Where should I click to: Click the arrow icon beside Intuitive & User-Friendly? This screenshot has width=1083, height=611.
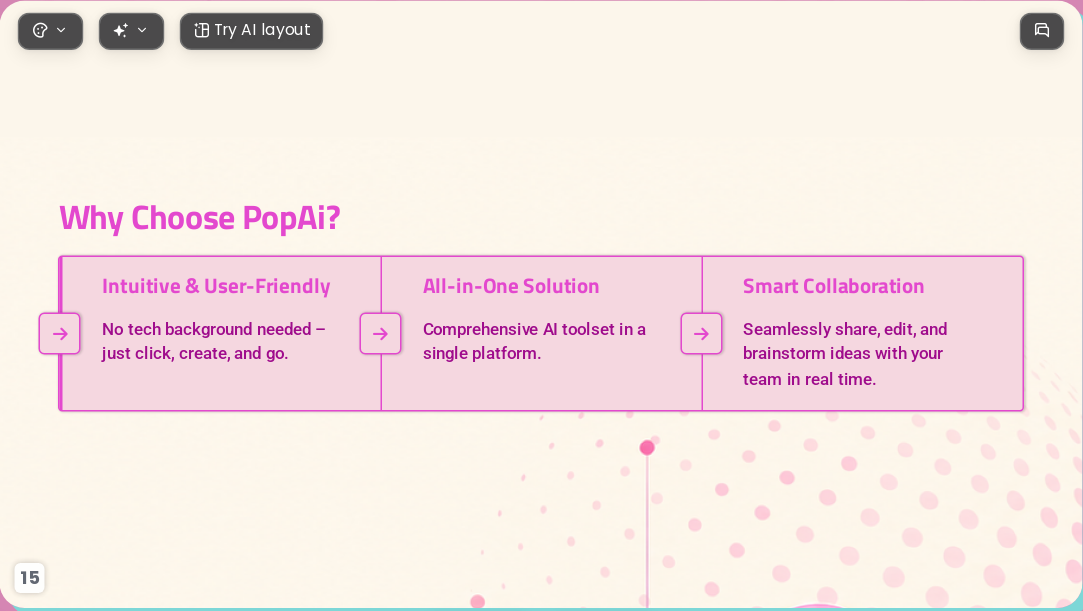(59, 333)
